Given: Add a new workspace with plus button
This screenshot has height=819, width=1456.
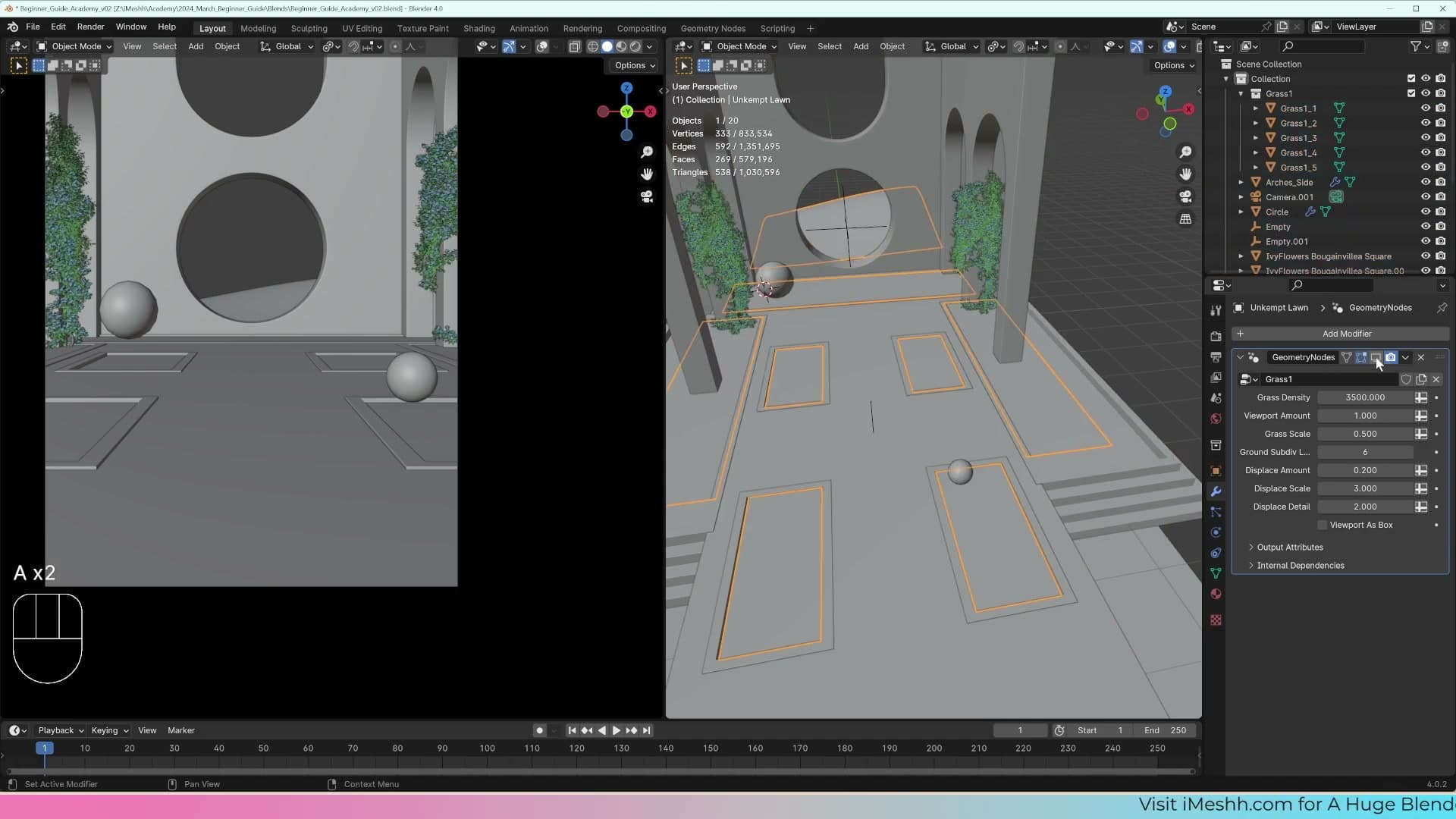Looking at the screenshot, I should (810, 28).
